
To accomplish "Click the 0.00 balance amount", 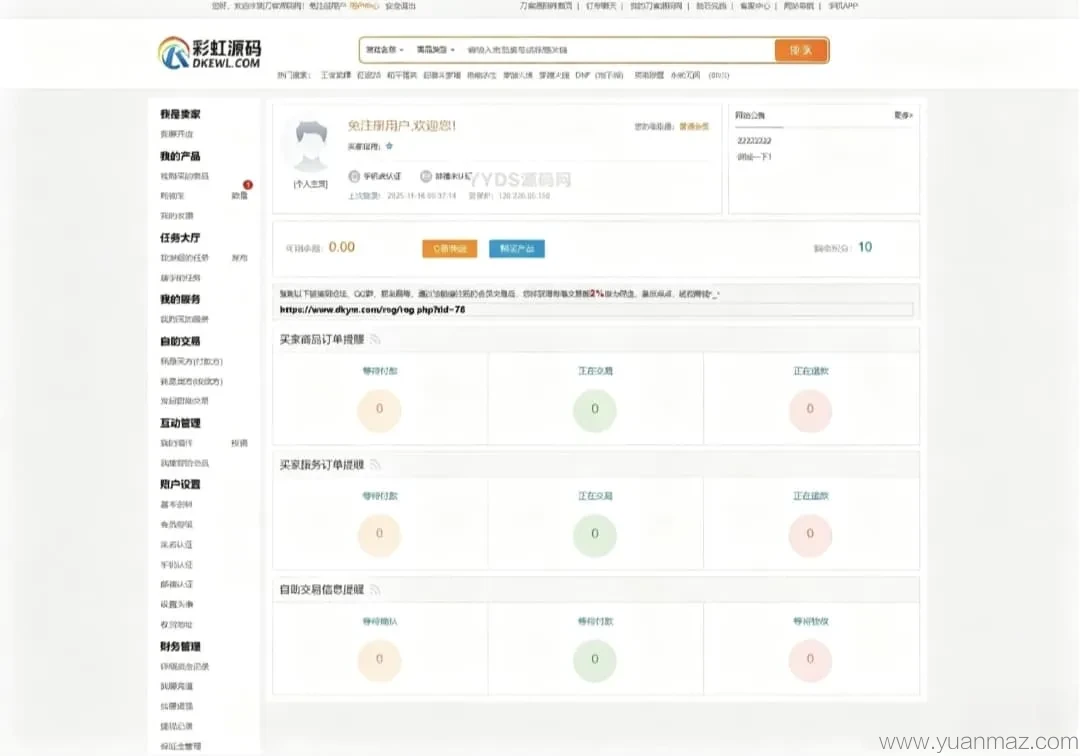I will point(342,247).
